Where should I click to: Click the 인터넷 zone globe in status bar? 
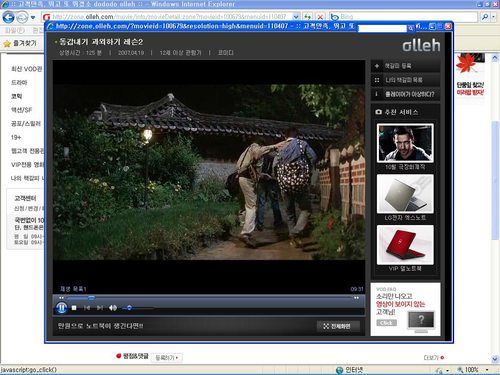340,370
